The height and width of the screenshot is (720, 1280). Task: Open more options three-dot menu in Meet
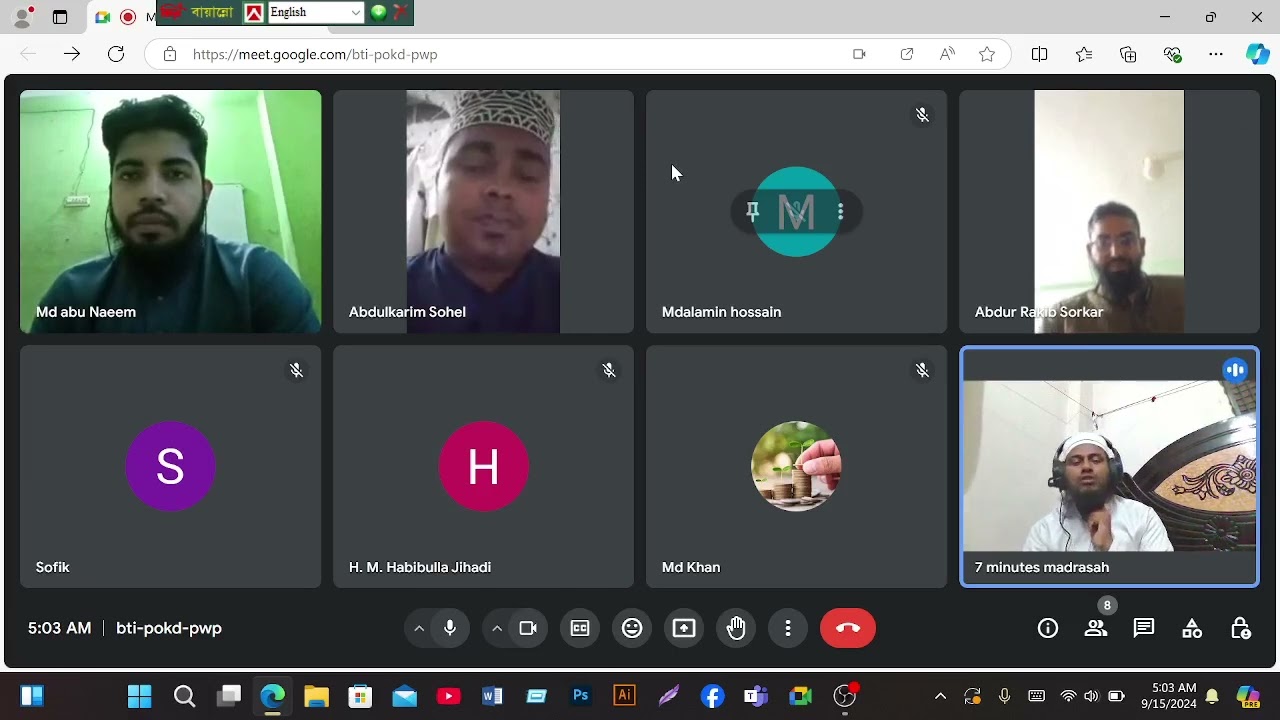coord(788,628)
